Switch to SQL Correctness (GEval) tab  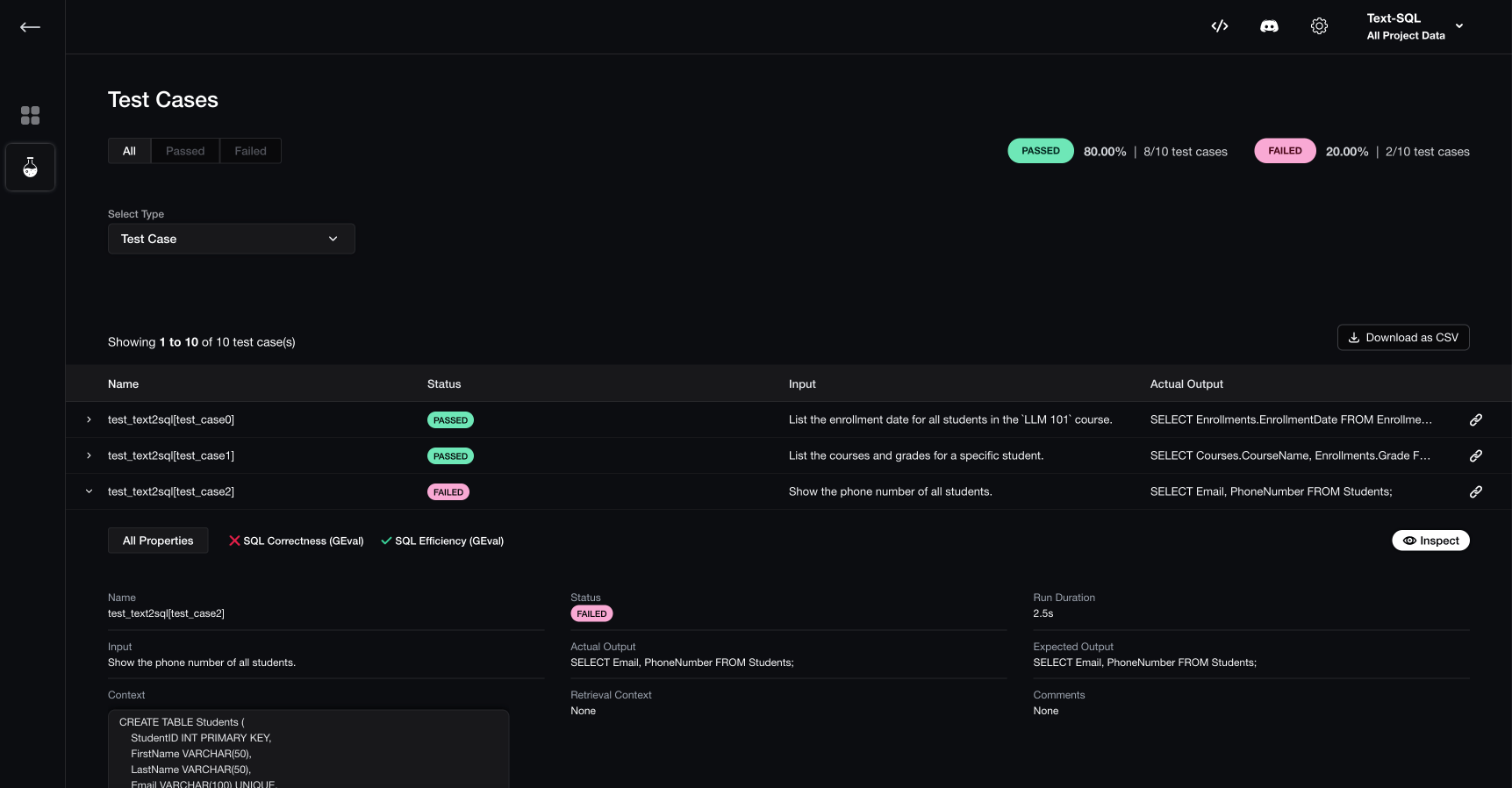coord(296,541)
